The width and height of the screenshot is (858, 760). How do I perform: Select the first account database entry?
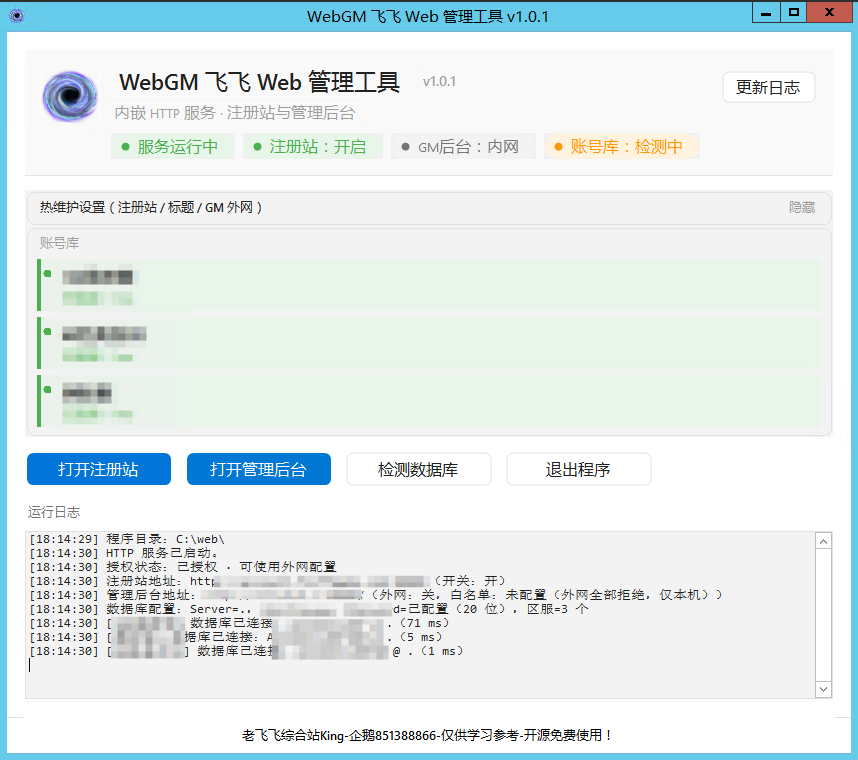click(429, 285)
